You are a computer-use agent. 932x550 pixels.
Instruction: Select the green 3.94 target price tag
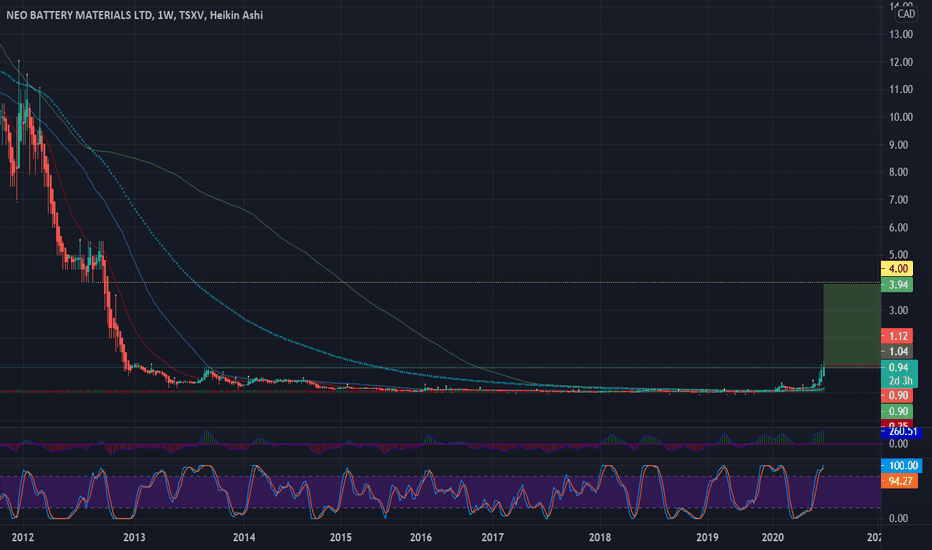[897, 285]
